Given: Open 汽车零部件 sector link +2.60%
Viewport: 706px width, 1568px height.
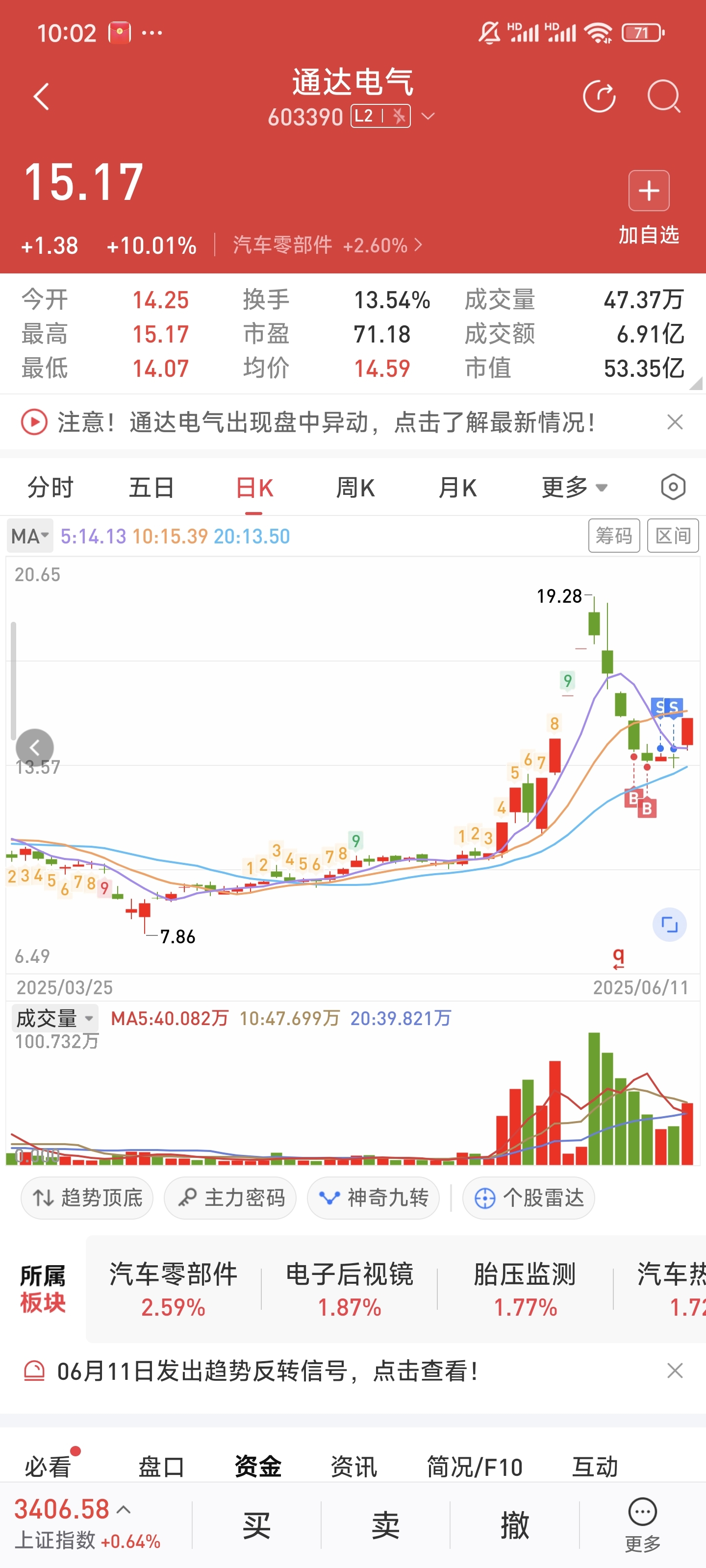Looking at the screenshot, I should [x=327, y=245].
